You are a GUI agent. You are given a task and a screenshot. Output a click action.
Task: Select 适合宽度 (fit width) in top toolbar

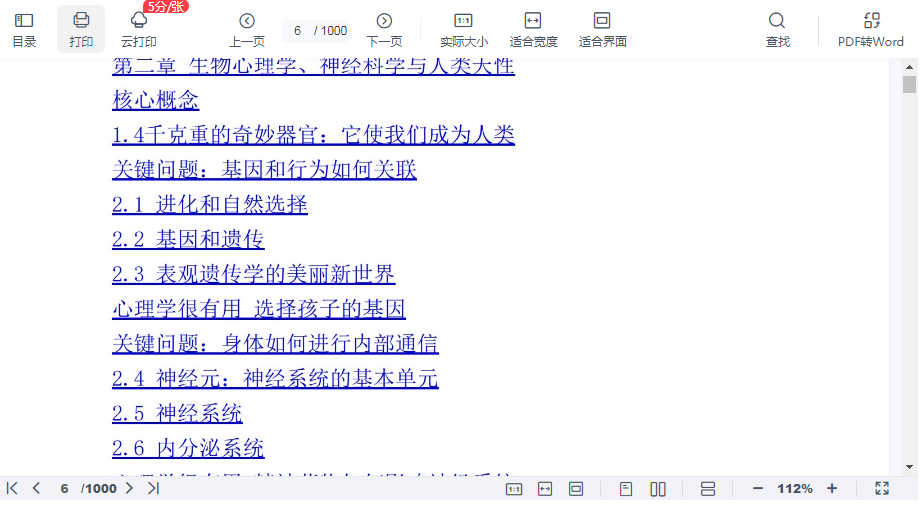(x=533, y=29)
